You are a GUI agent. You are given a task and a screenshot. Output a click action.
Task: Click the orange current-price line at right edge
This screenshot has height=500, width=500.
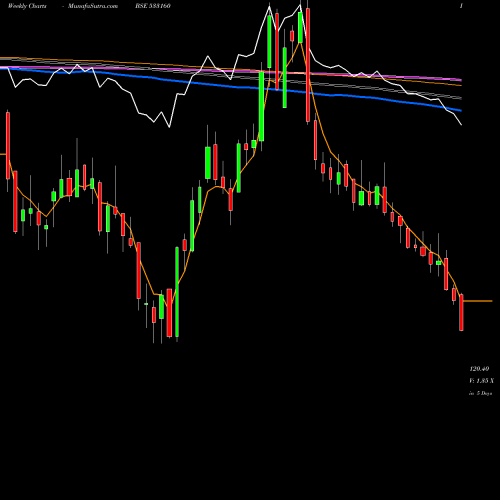[478, 301]
